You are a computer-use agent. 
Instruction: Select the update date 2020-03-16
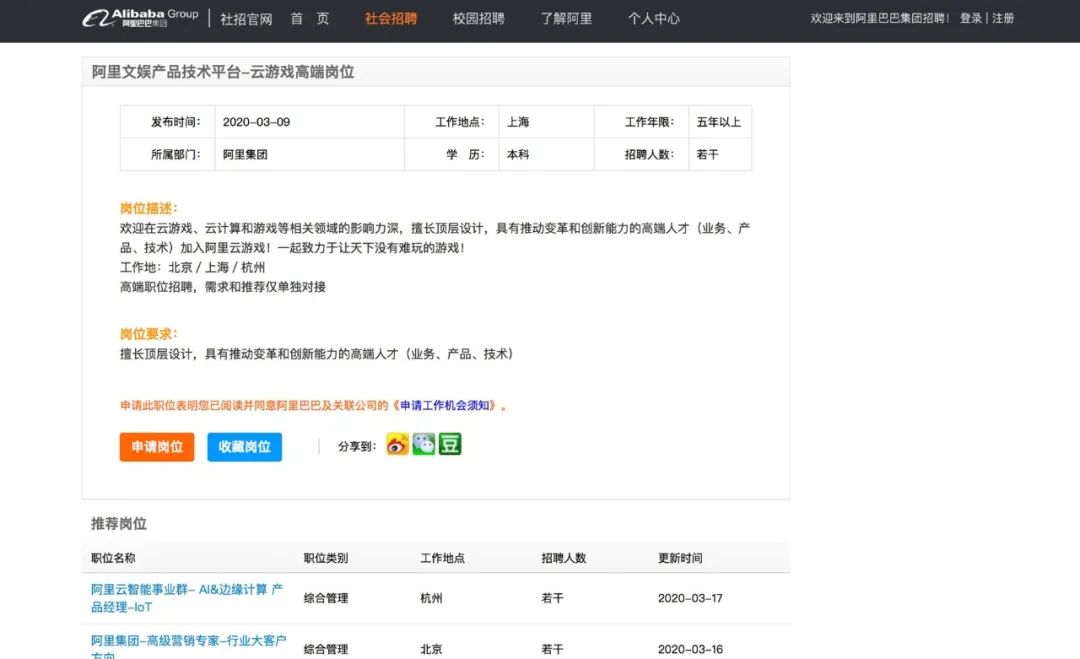click(690, 649)
